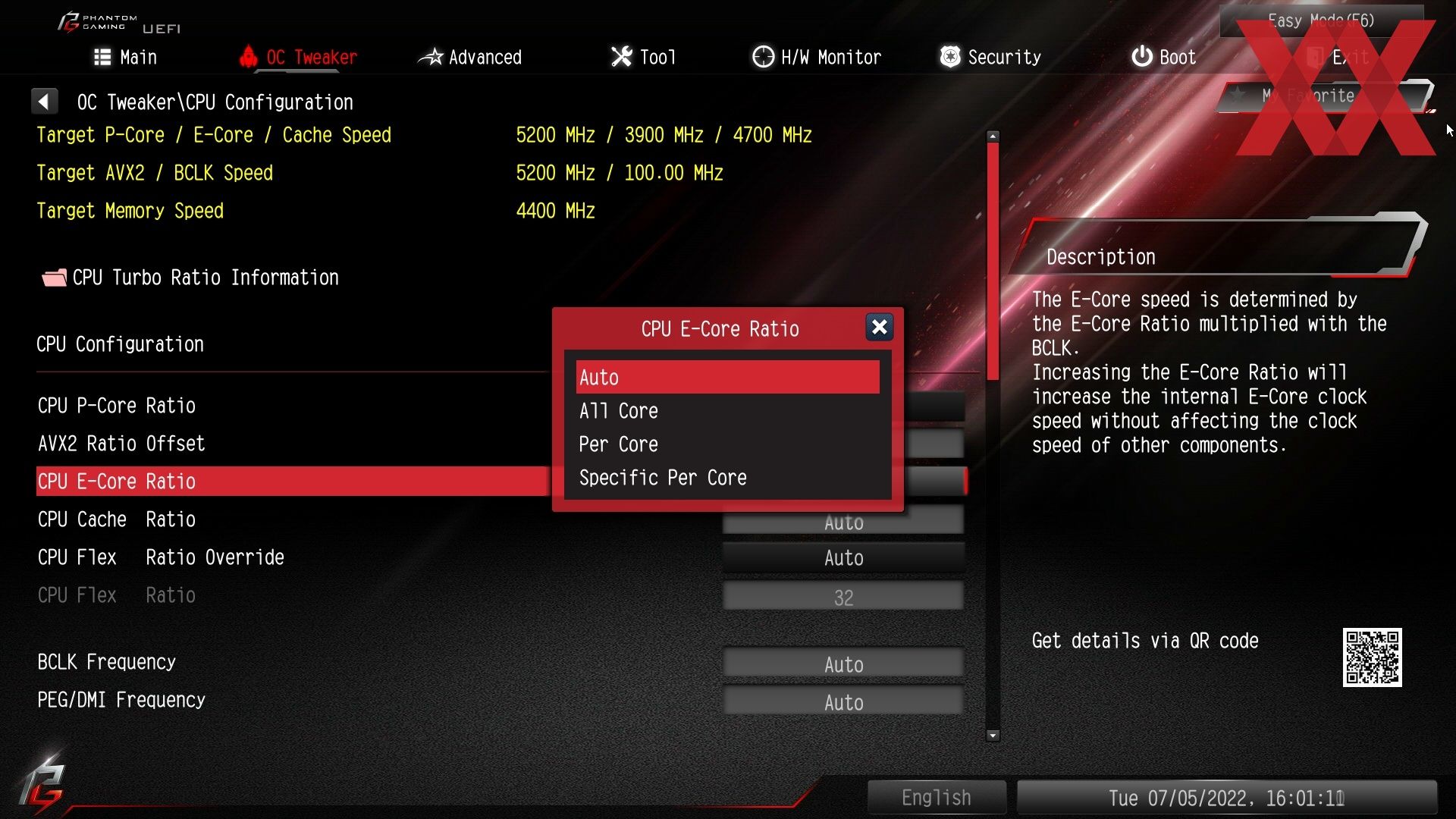Click the rocket icon on OC Tweaker
The height and width of the screenshot is (819, 1456).
coord(249,57)
